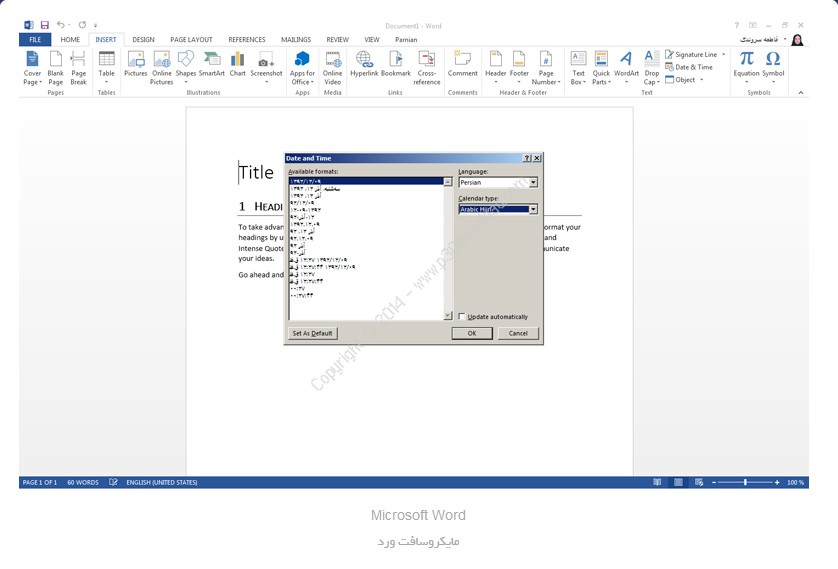The width and height of the screenshot is (838, 569).
Task: Open the Table insert menu
Action: coord(106,68)
